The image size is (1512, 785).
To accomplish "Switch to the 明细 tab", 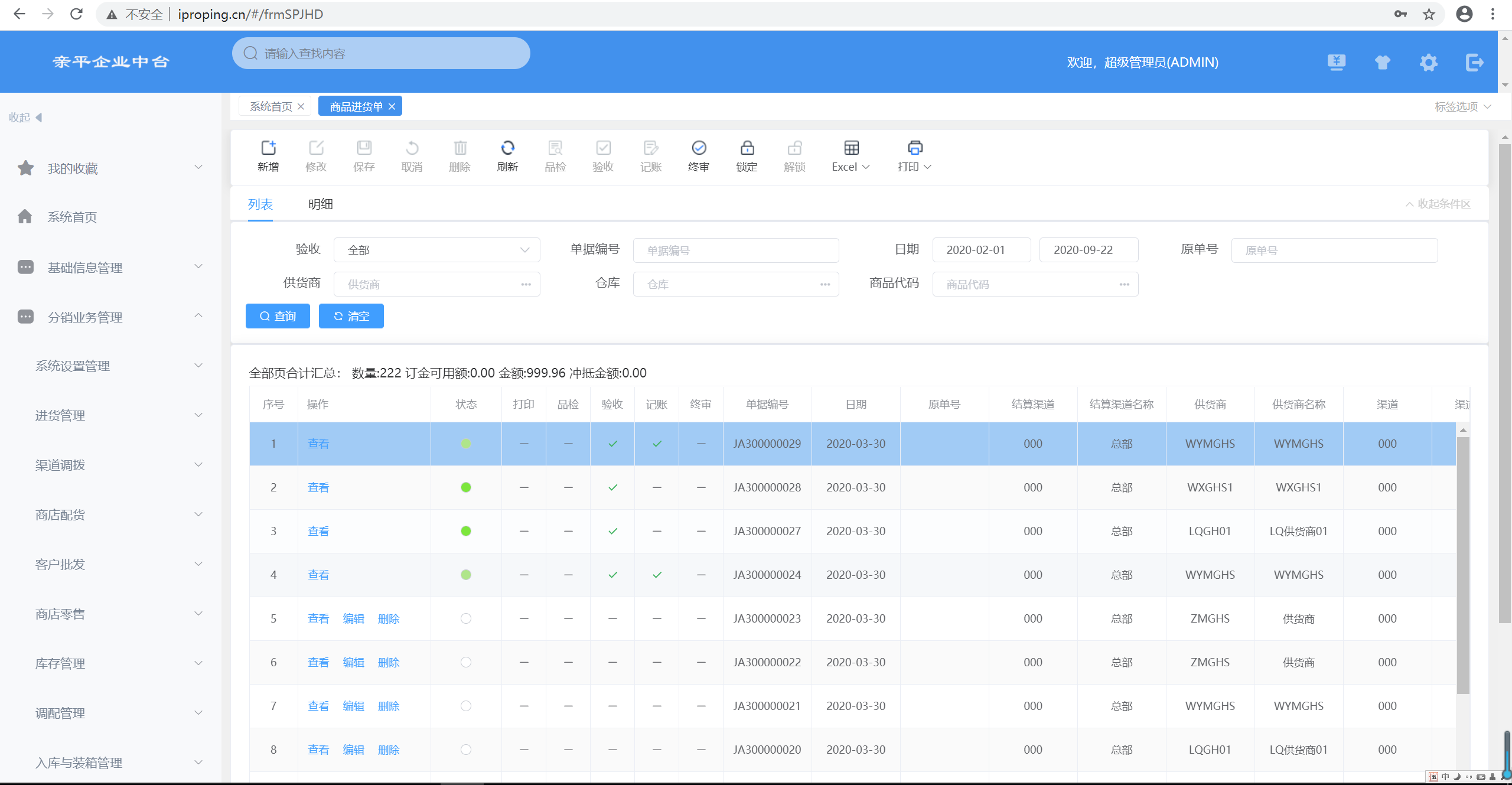I will [x=321, y=204].
